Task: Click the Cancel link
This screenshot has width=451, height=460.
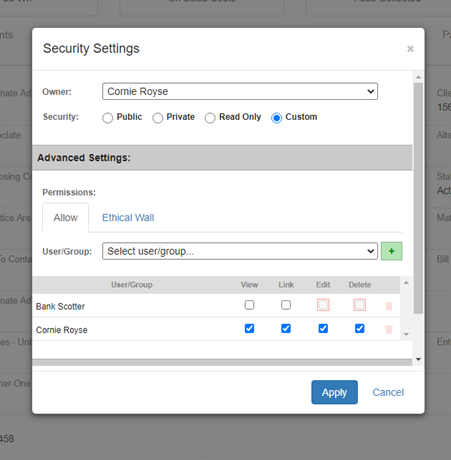Action: 388,392
